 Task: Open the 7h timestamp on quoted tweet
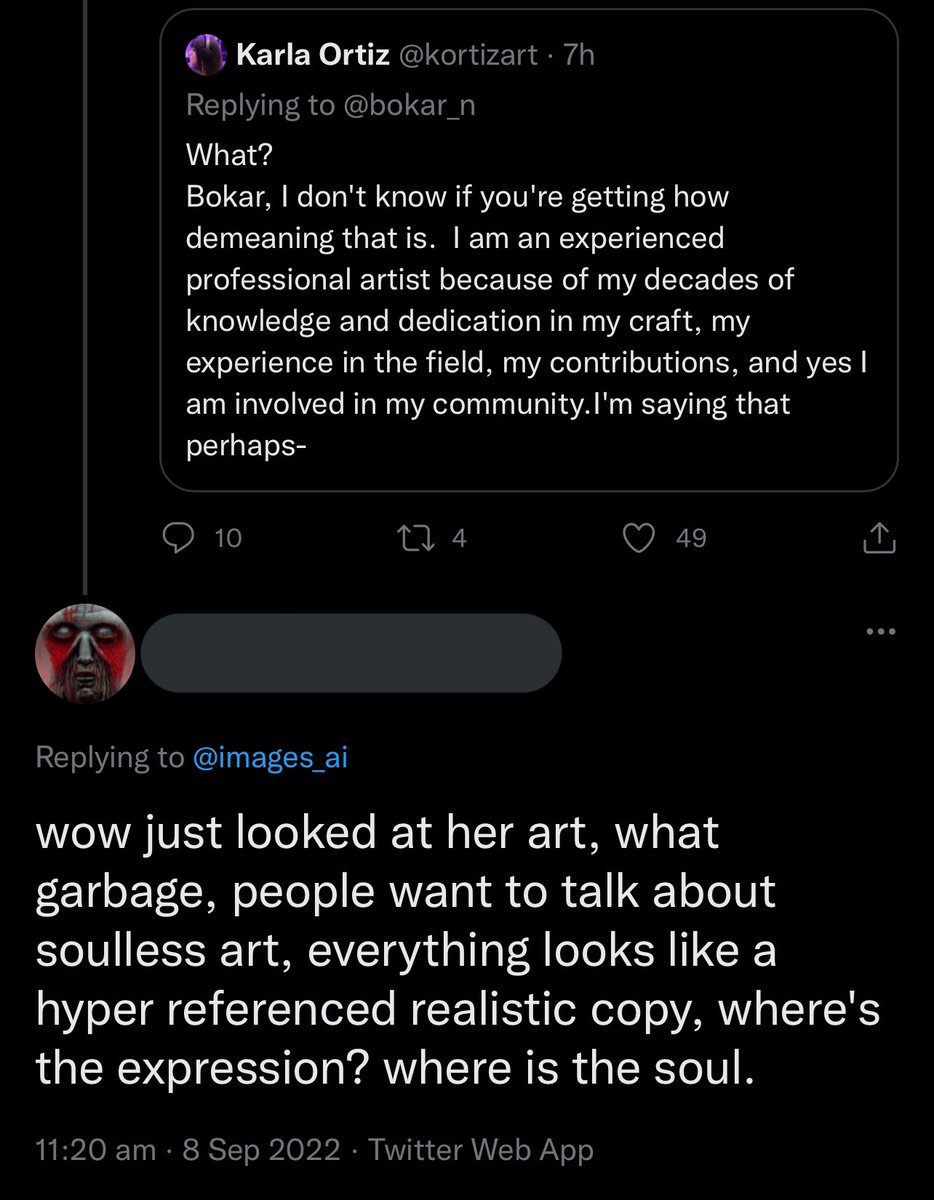click(579, 54)
